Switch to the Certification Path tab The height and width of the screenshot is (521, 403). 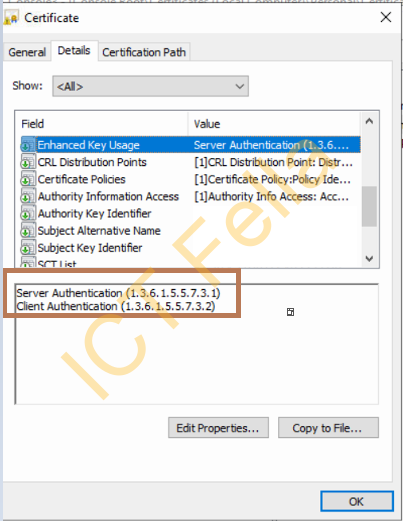144,52
